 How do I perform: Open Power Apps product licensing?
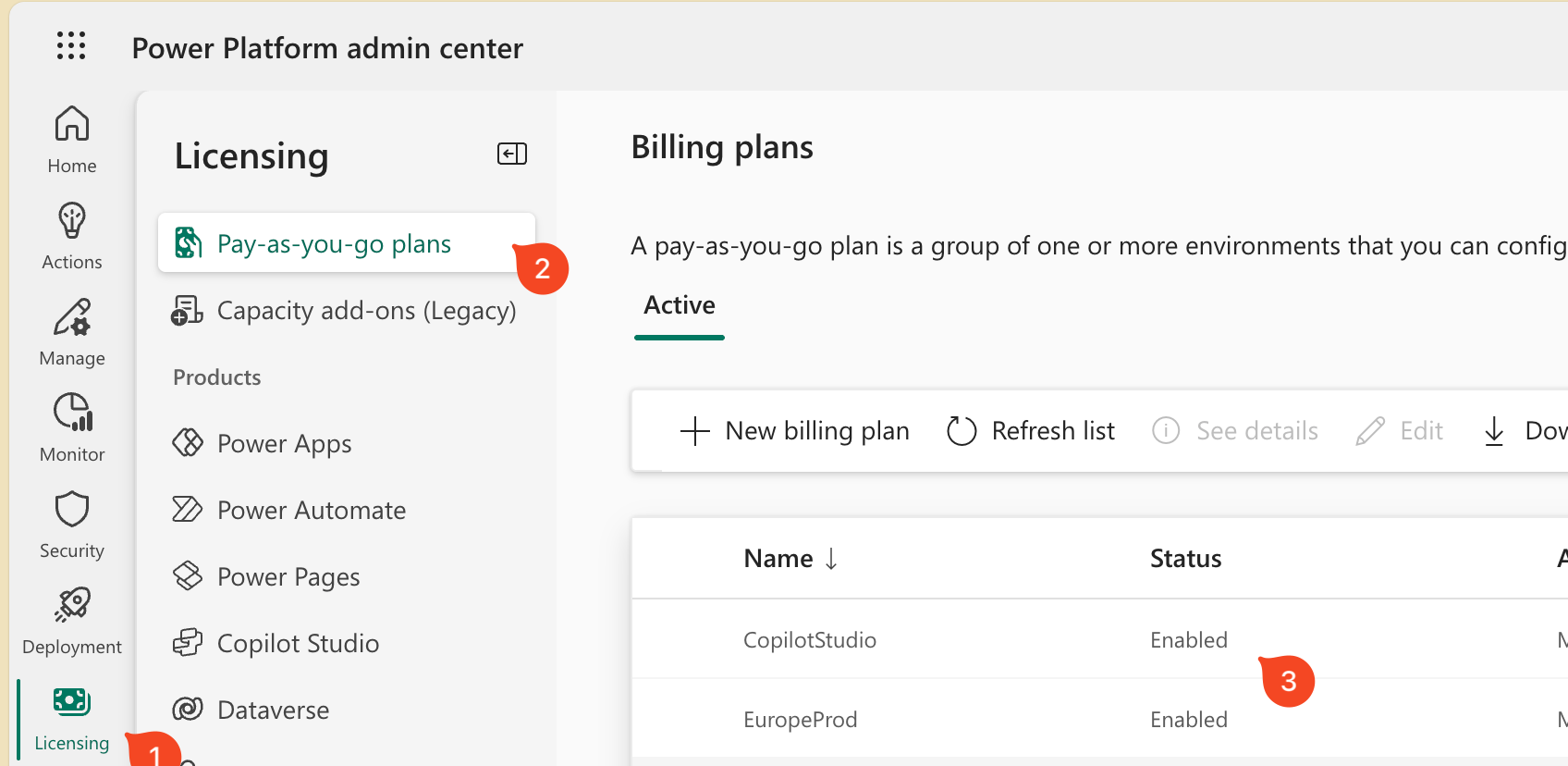click(x=284, y=444)
